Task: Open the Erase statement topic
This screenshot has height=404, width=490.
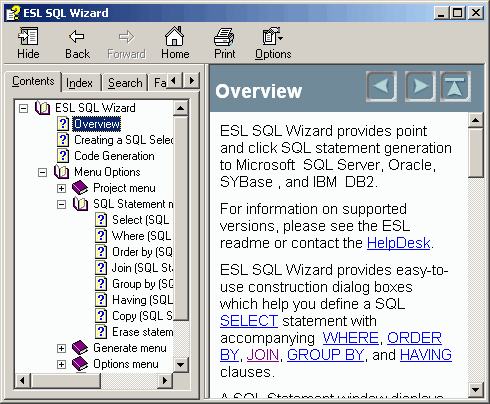Action: tap(142, 332)
